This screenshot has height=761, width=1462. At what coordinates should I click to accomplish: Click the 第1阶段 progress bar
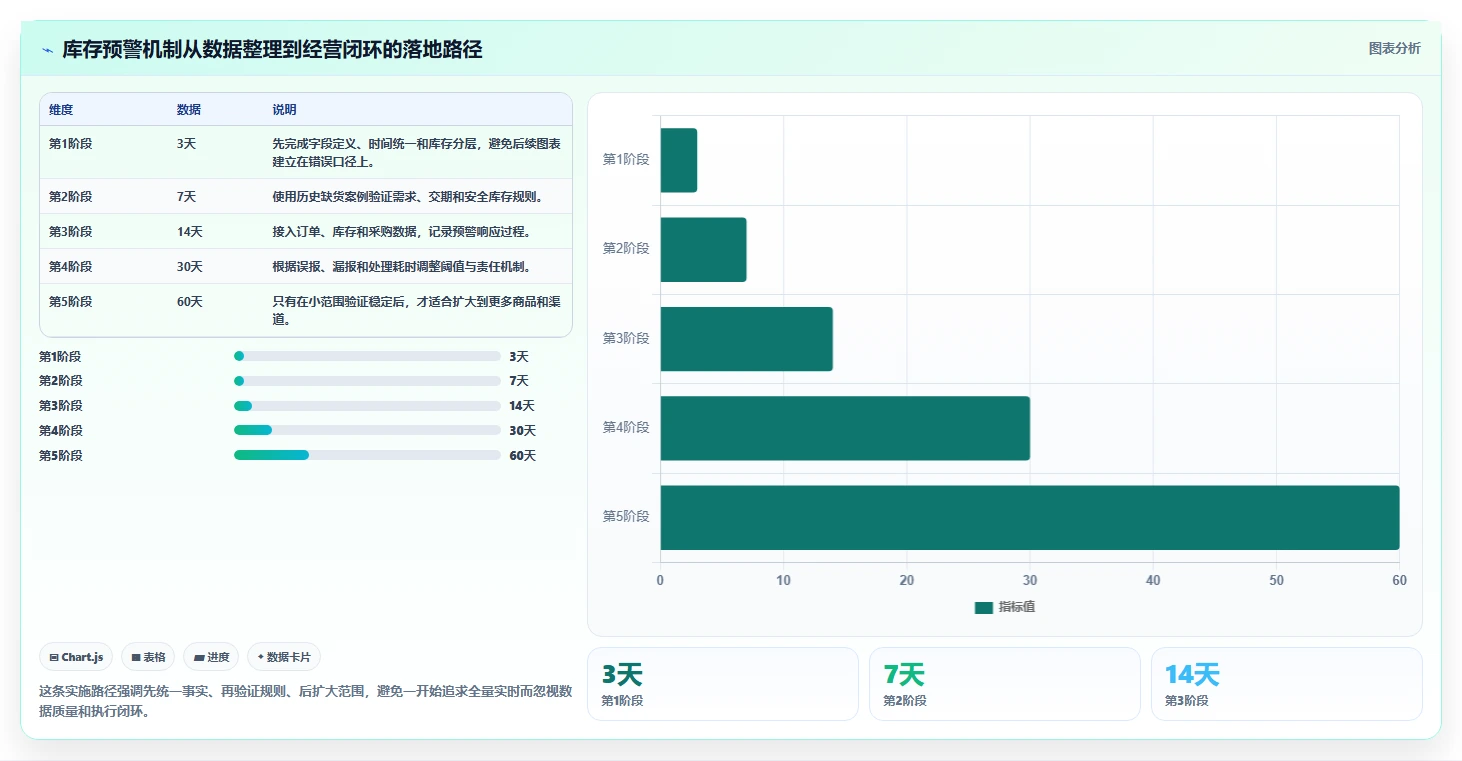(x=367, y=356)
